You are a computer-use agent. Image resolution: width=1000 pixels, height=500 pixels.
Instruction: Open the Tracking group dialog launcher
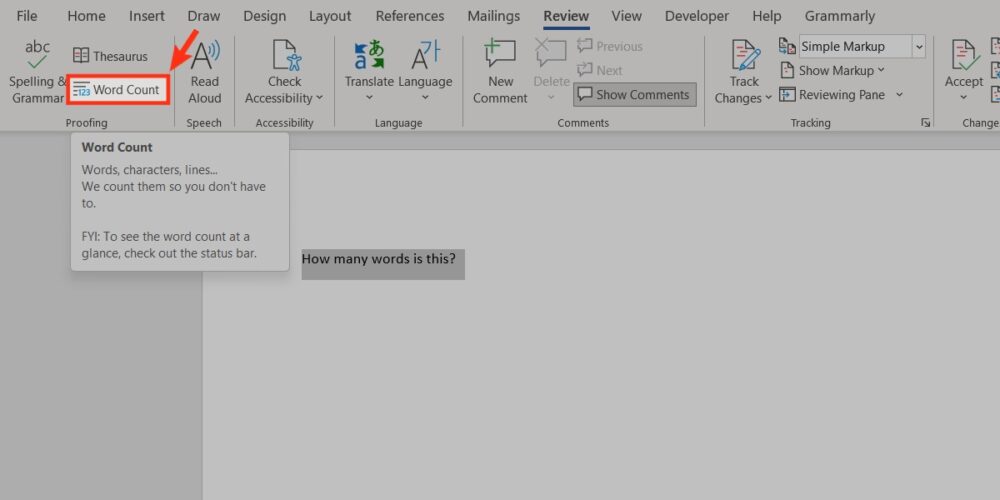pyautogui.click(x=925, y=122)
